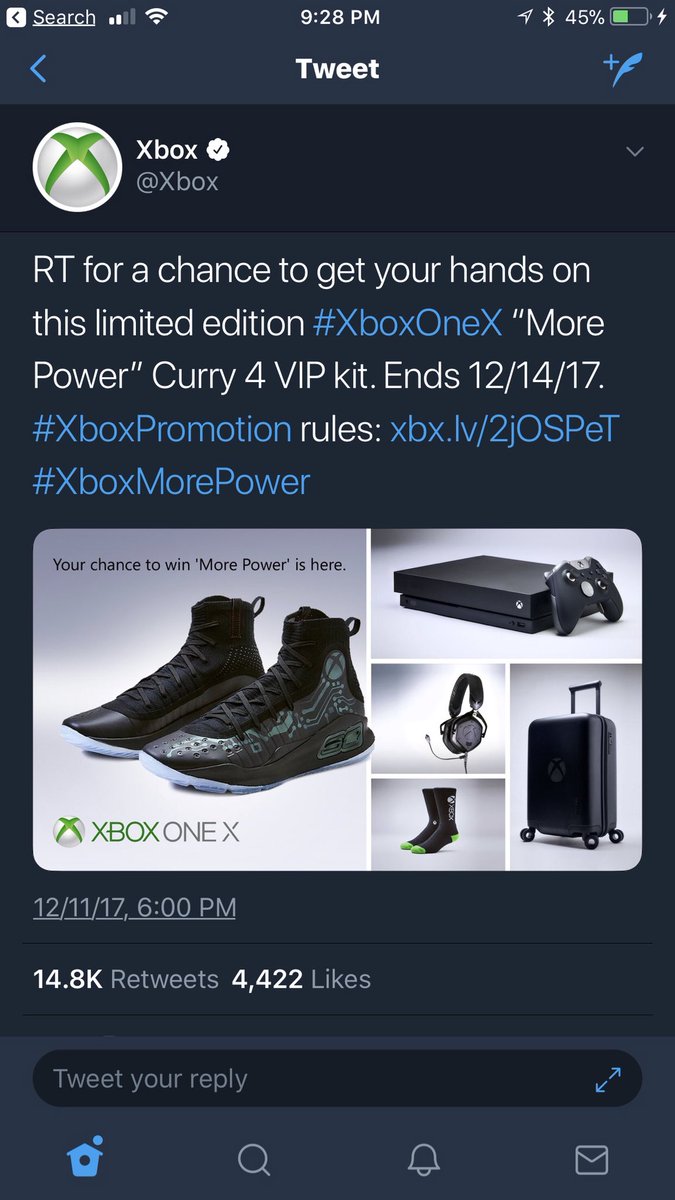Screen dimensions: 675x1200
Task: Open the Xbox profile avatar
Action: click(x=77, y=166)
